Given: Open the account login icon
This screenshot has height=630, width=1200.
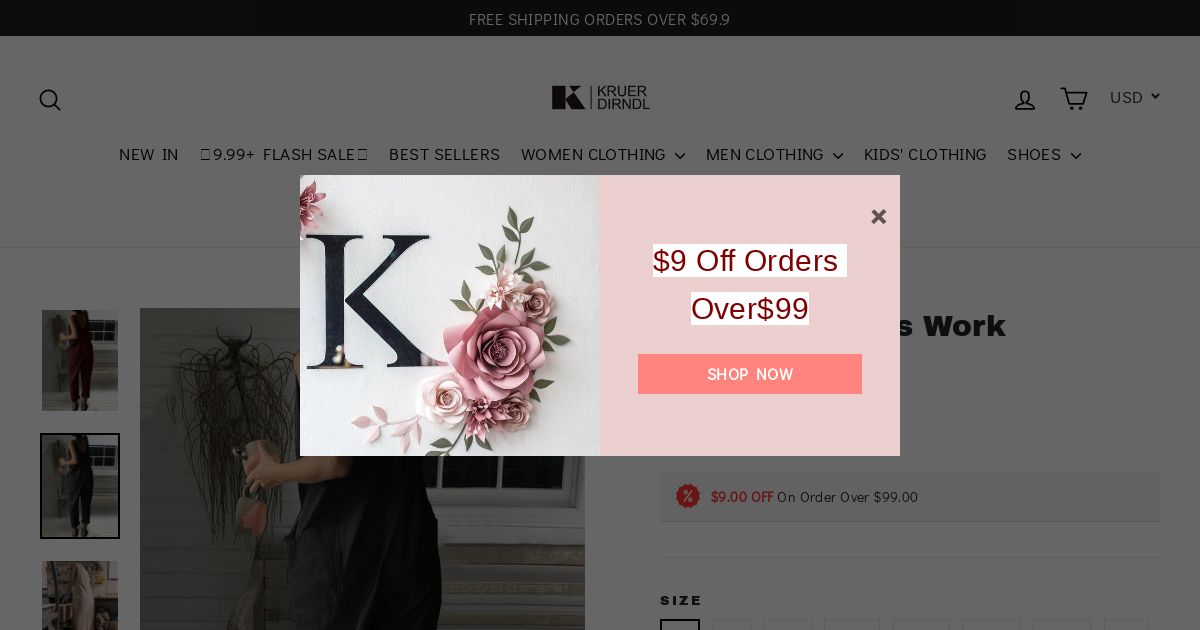Looking at the screenshot, I should tap(1025, 100).
